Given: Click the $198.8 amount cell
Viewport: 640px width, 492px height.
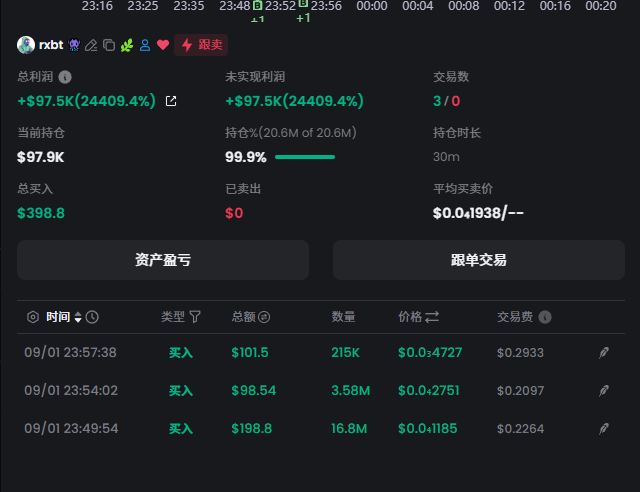Looking at the screenshot, I should (x=251, y=428).
